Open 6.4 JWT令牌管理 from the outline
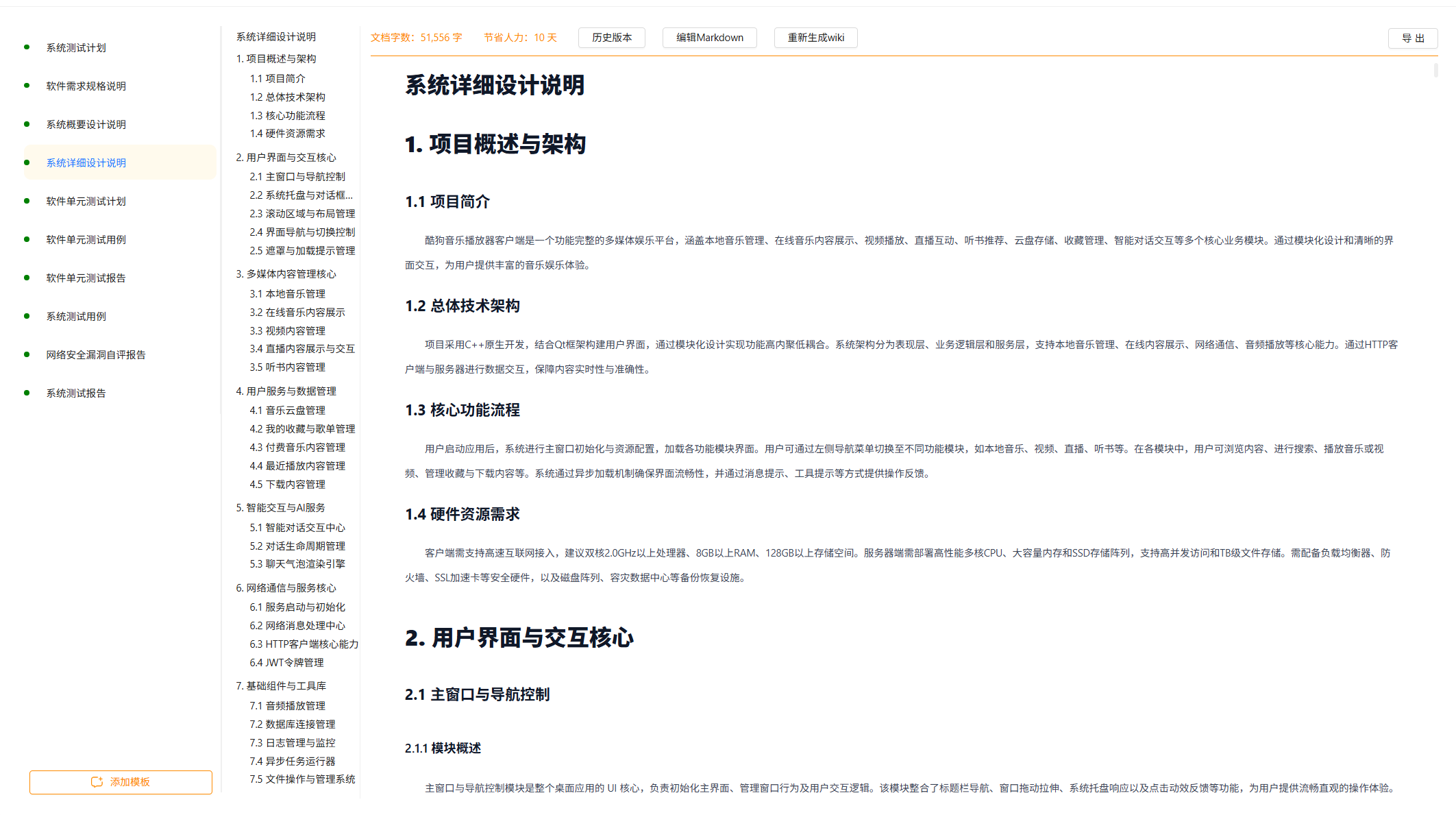 tap(288, 662)
